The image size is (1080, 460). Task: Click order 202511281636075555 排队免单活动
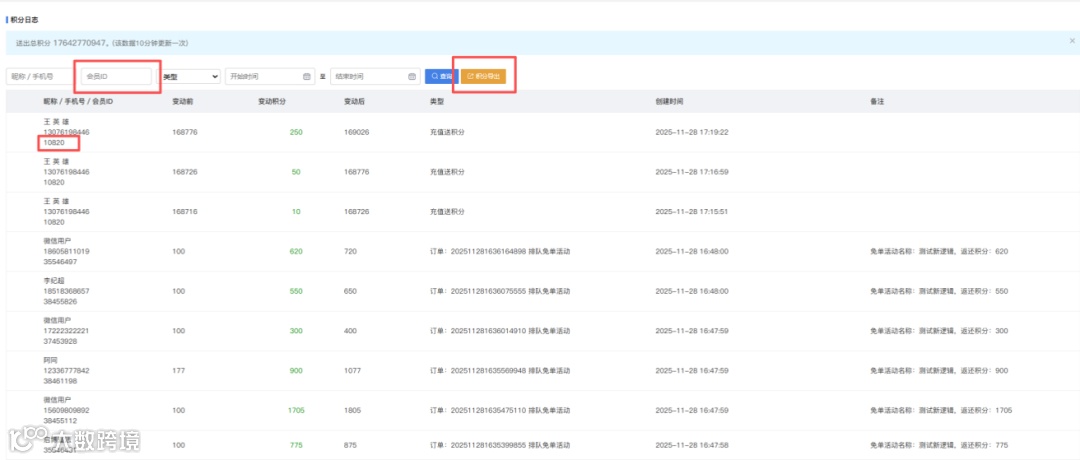500,291
